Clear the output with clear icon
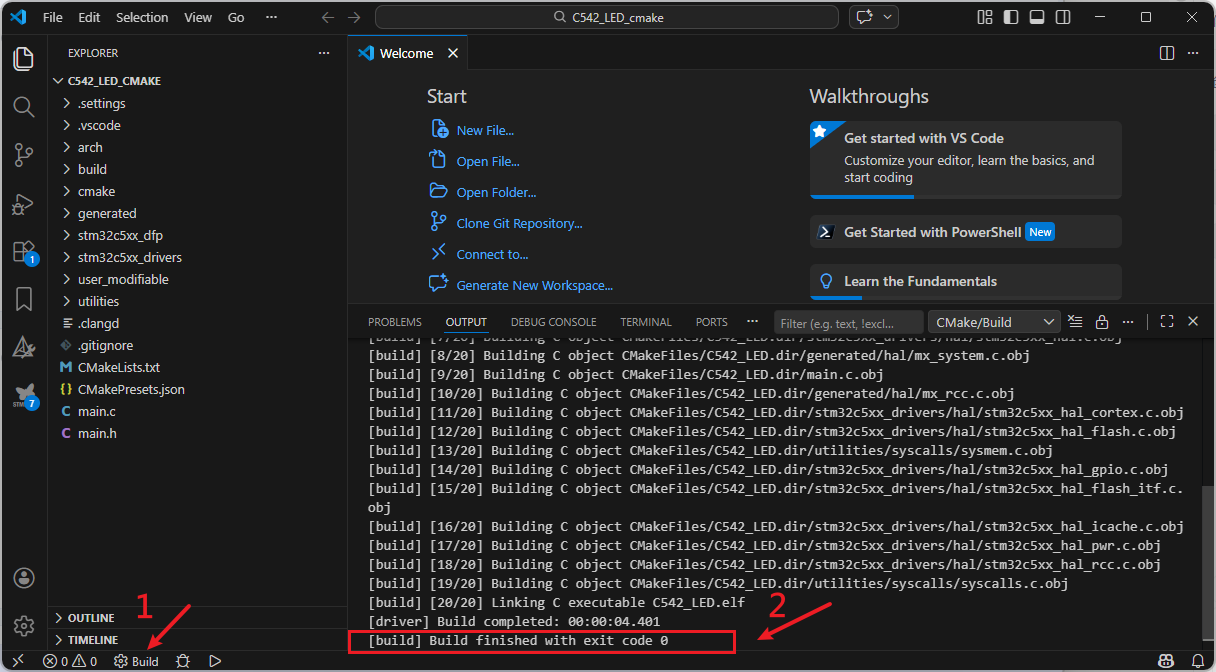This screenshot has height=672, width=1216. tap(1075, 322)
